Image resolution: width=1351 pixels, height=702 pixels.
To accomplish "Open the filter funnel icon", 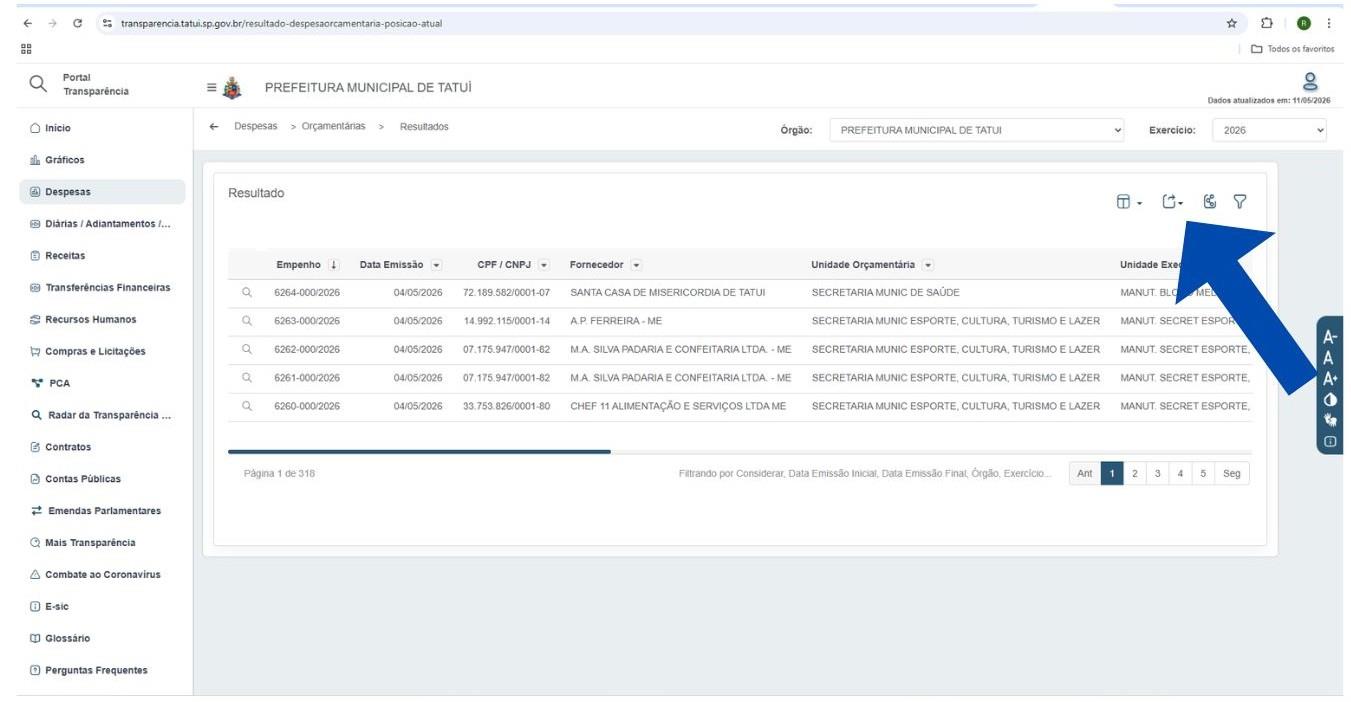I will (1240, 202).
